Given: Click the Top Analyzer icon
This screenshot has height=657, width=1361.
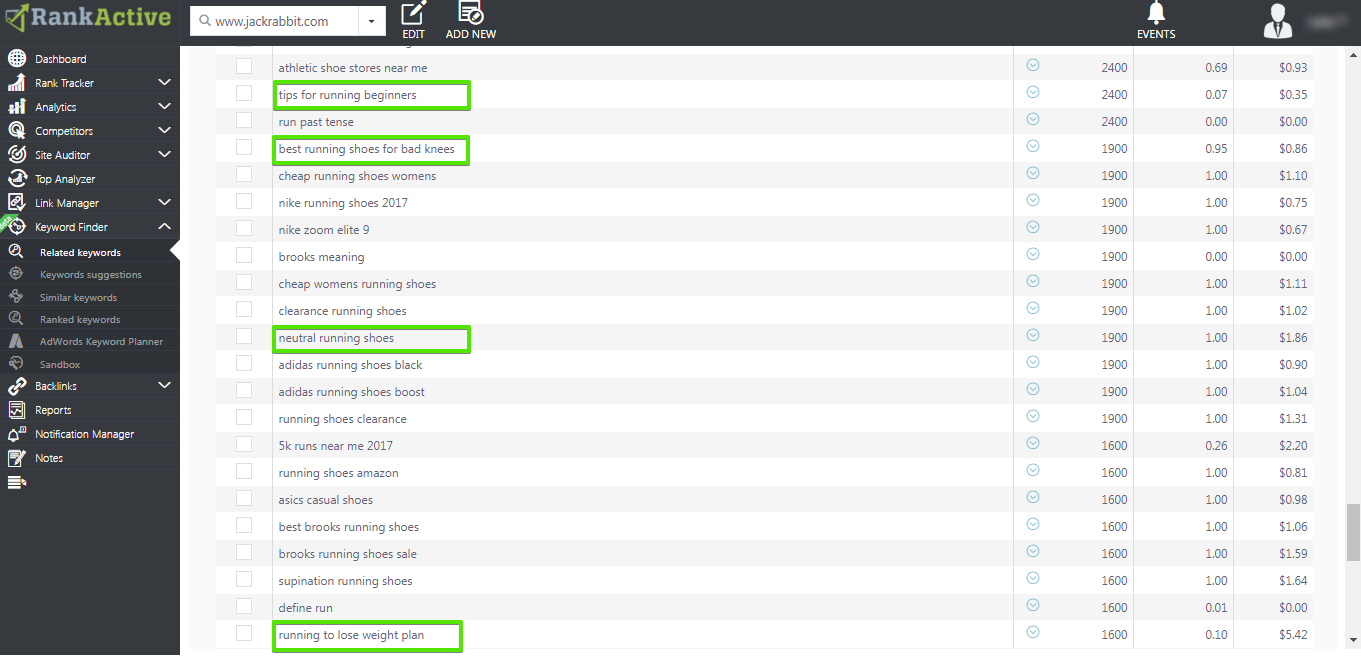Looking at the screenshot, I should click(x=17, y=179).
